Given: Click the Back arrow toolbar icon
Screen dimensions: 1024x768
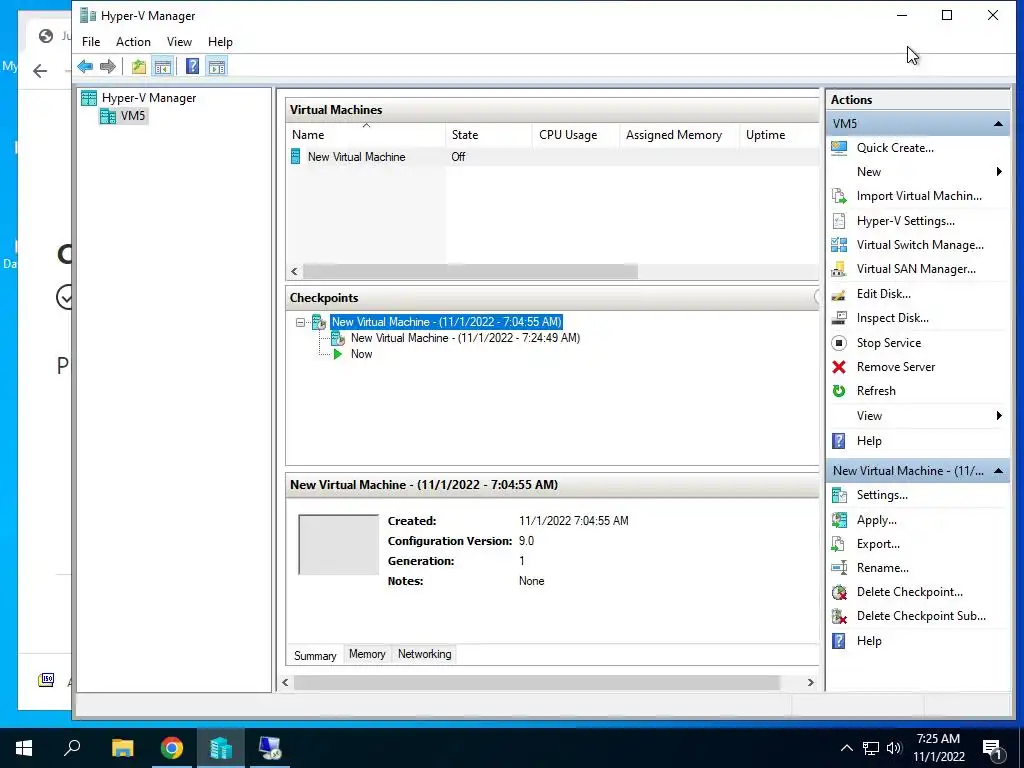Looking at the screenshot, I should click(85, 67).
